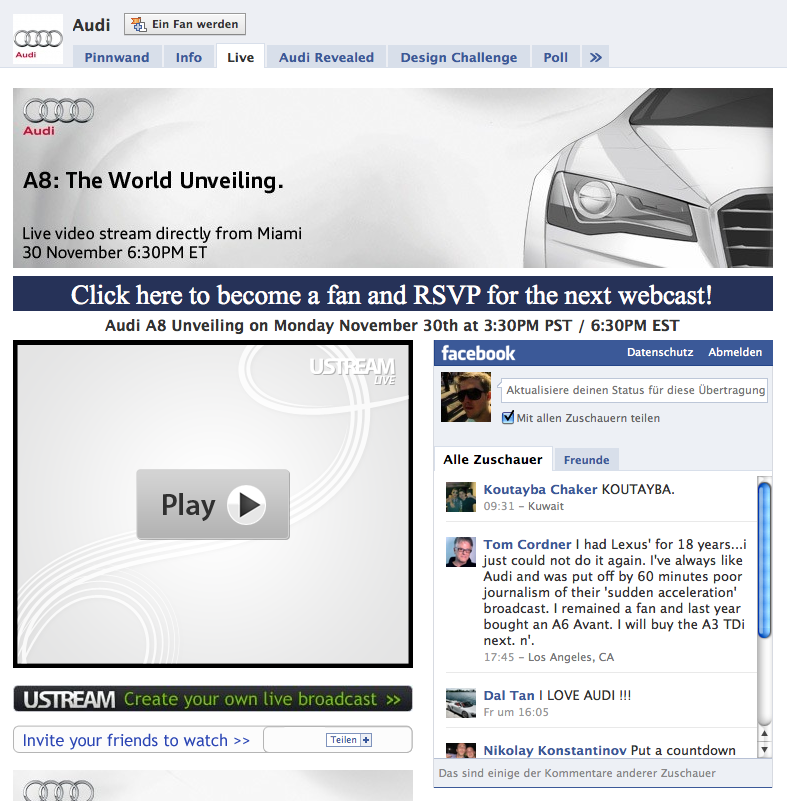Viewport: 787px width, 801px height.
Task: Click the Ustream Live logo in the player
Action: tap(352, 371)
